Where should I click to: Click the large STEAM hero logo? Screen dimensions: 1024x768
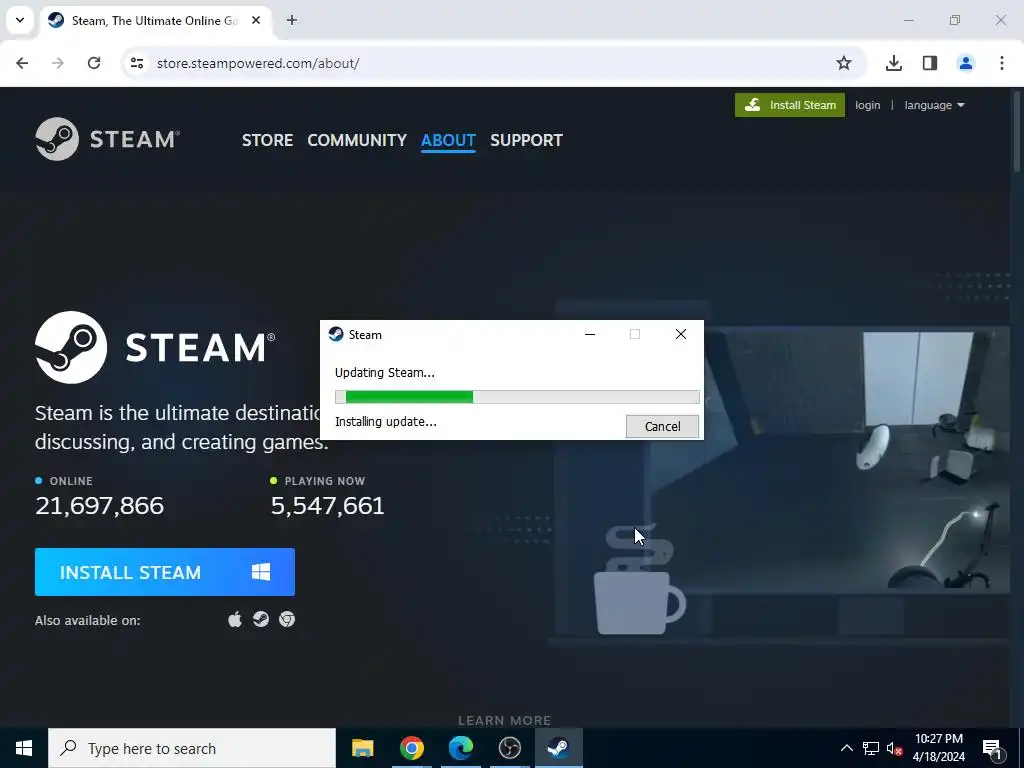click(x=155, y=347)
